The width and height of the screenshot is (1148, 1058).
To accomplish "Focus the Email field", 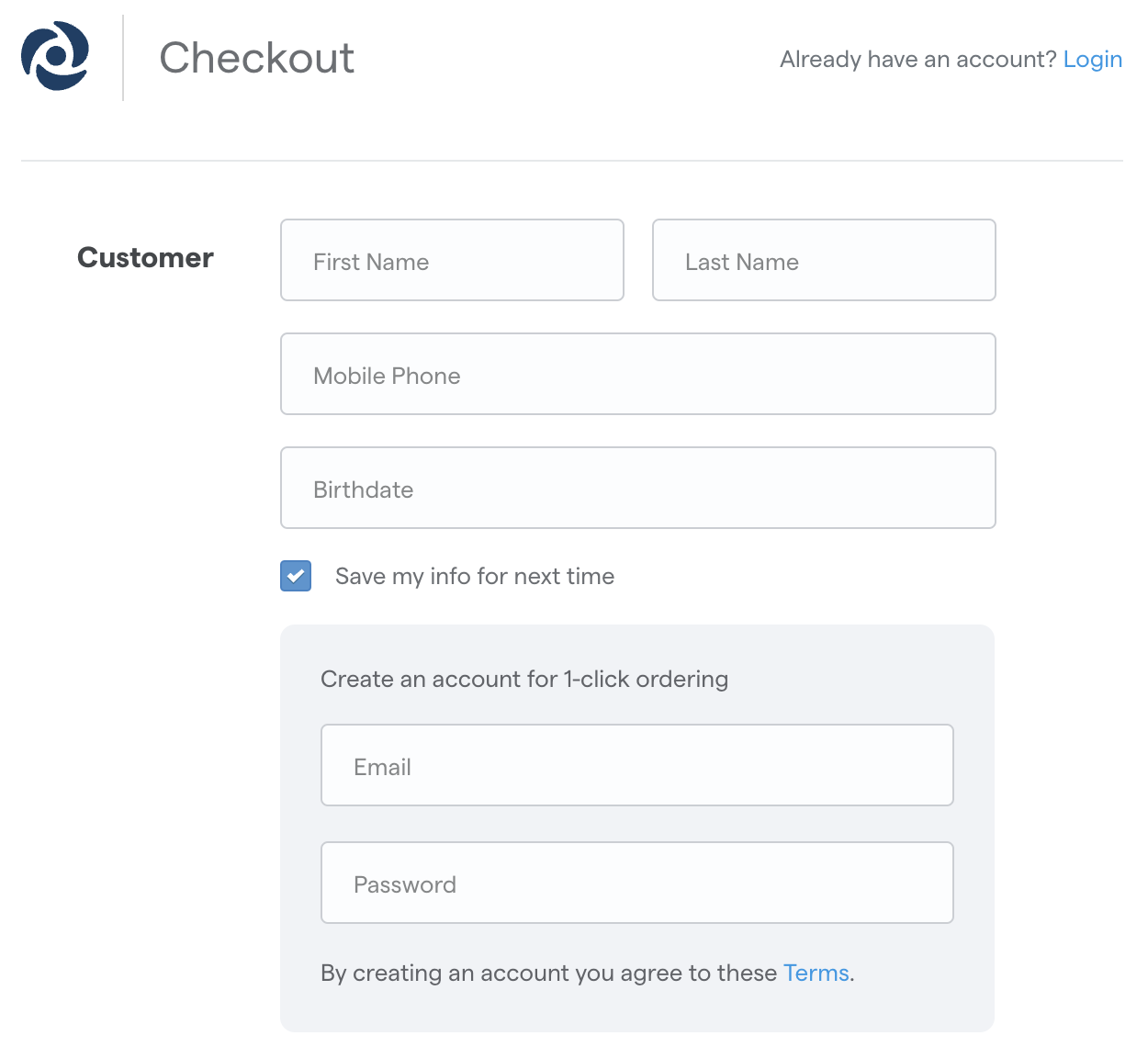I will pyautogui.click(x=637, y=765).
